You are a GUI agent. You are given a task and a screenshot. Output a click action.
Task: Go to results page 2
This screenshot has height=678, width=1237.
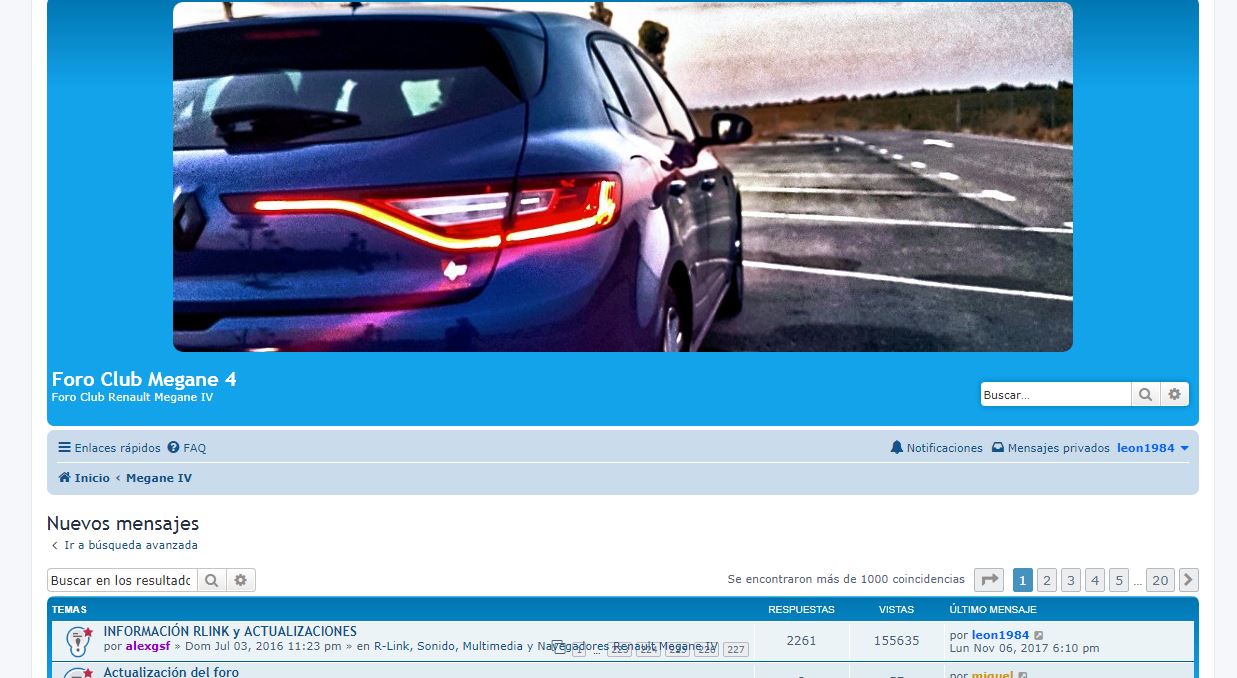(x=1047, y=580)
